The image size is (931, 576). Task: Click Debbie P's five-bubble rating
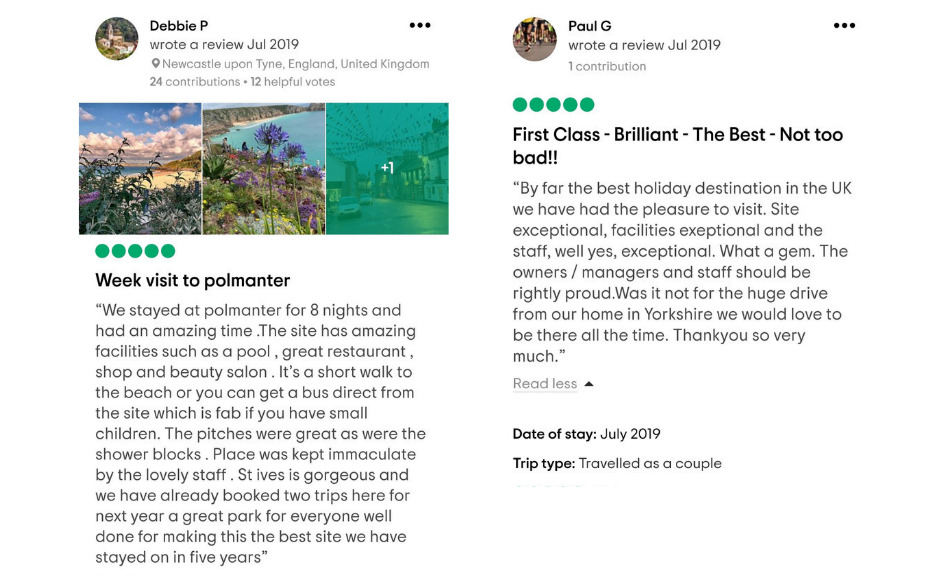click(x=135, y=251)
